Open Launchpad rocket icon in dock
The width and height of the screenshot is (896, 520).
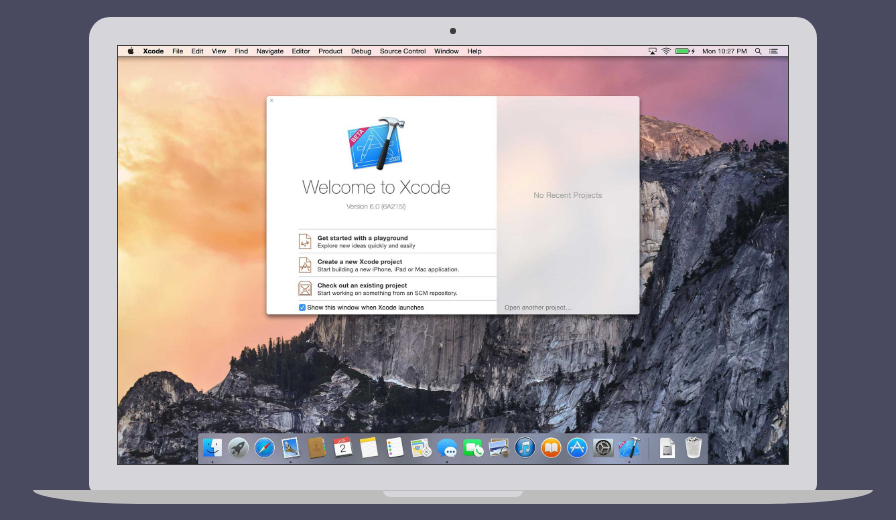pyautogui.click(x=238, y=447)
